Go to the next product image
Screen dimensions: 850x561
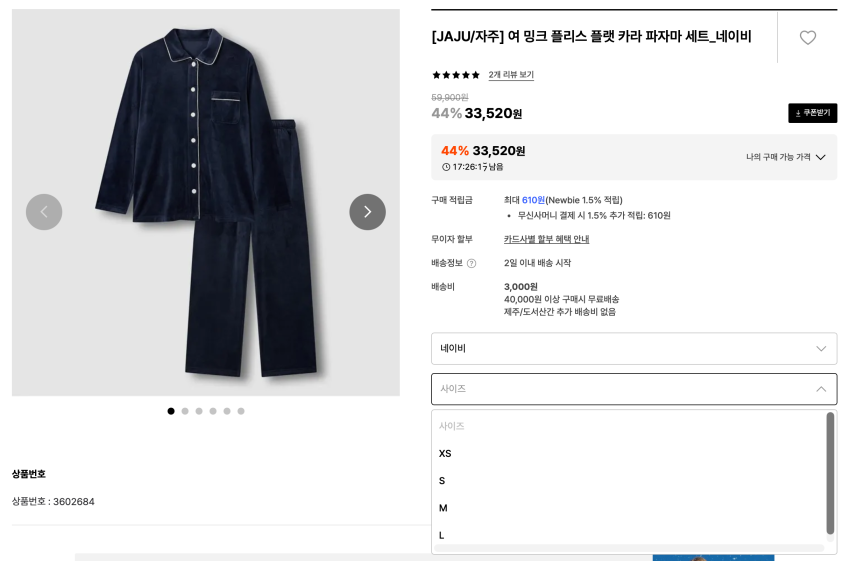pos(367,212)
